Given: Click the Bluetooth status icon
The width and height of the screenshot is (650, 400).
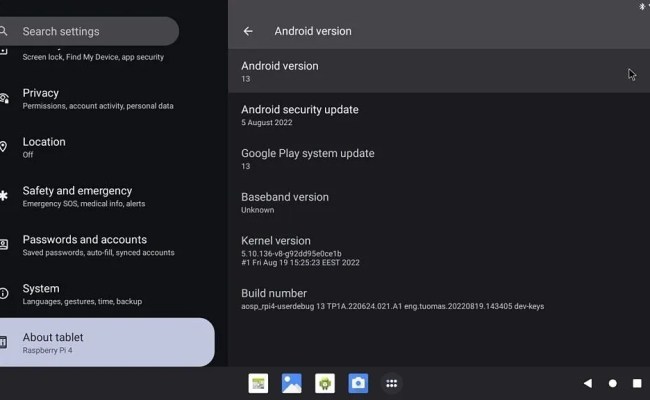Looking at the screenshot, I should (x=642, y=6).
